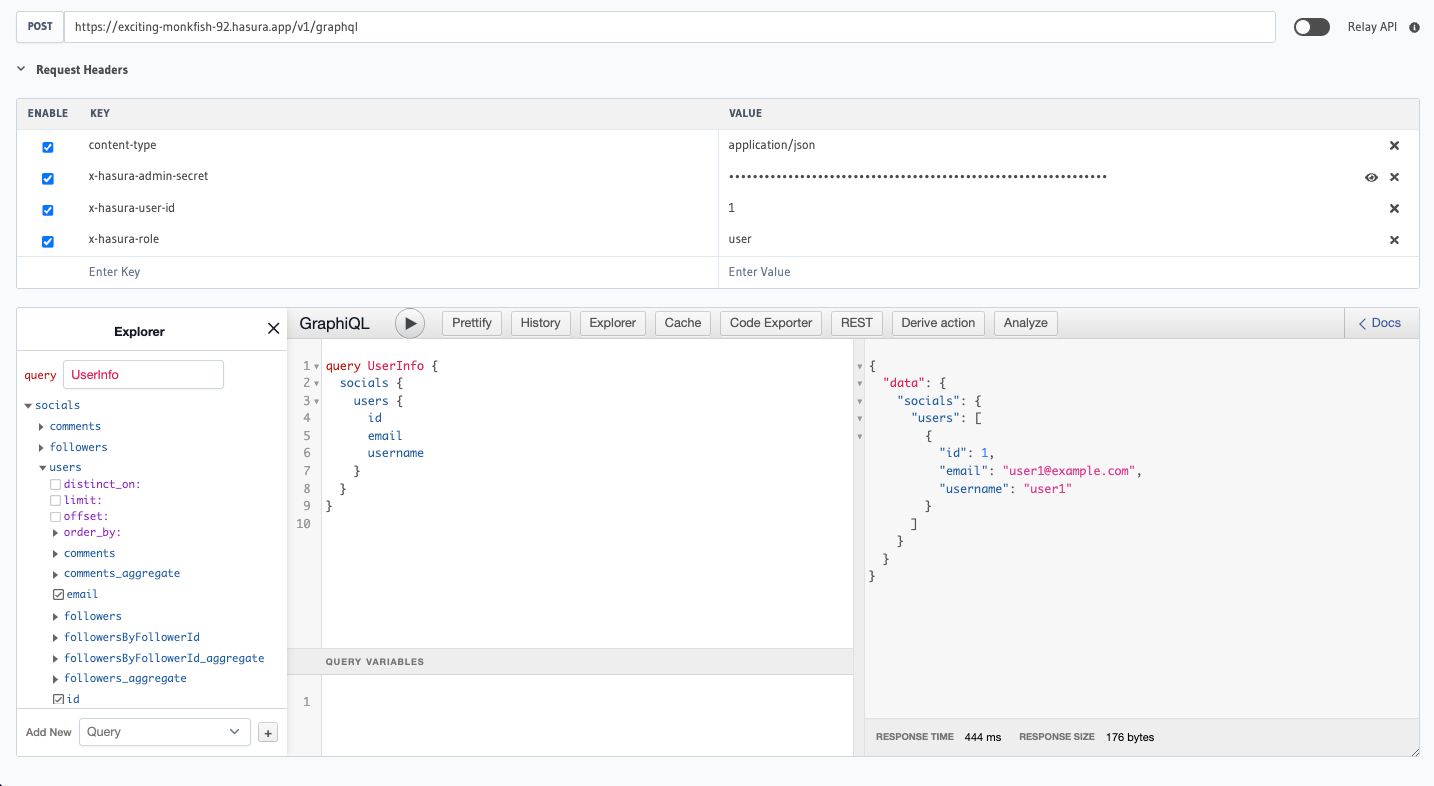
Task: Remove the x-hasura-role header
Action: 1394,240
